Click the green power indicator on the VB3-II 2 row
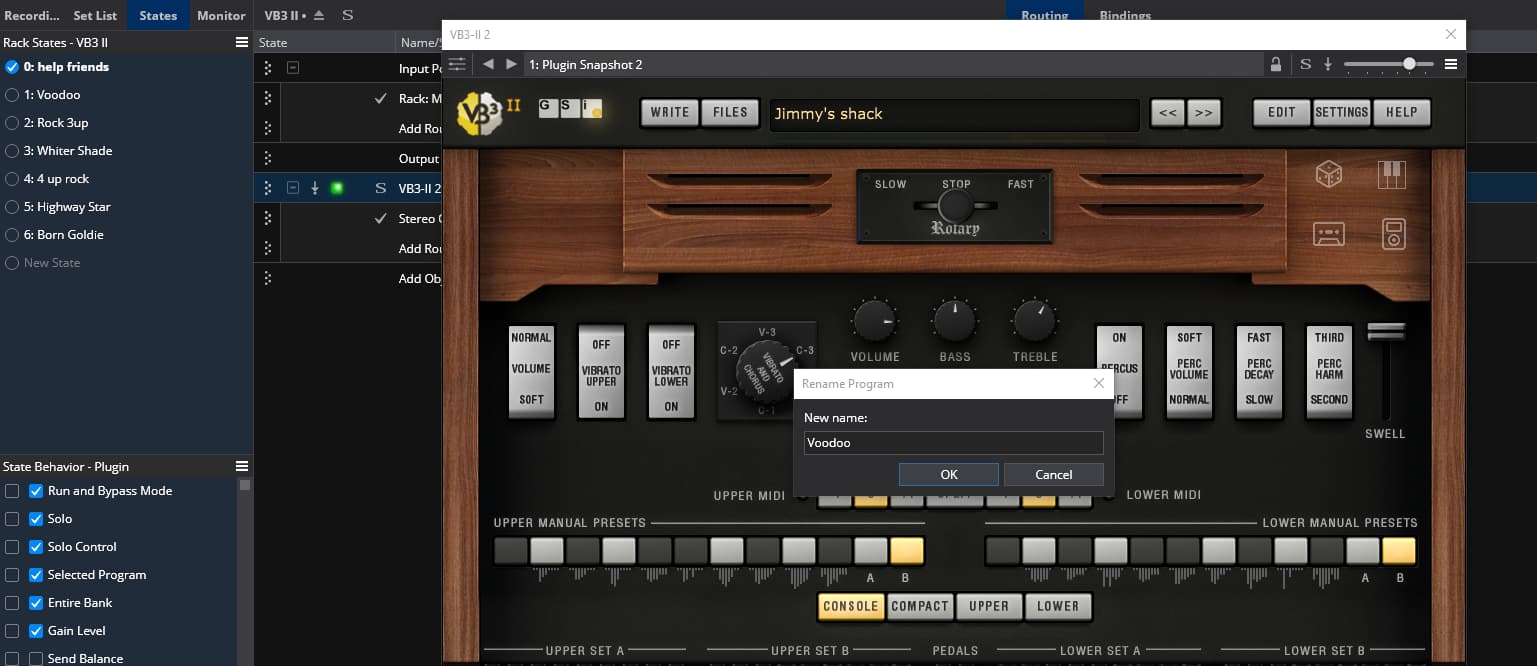1537x666 pixels. (x=337, y=188)
